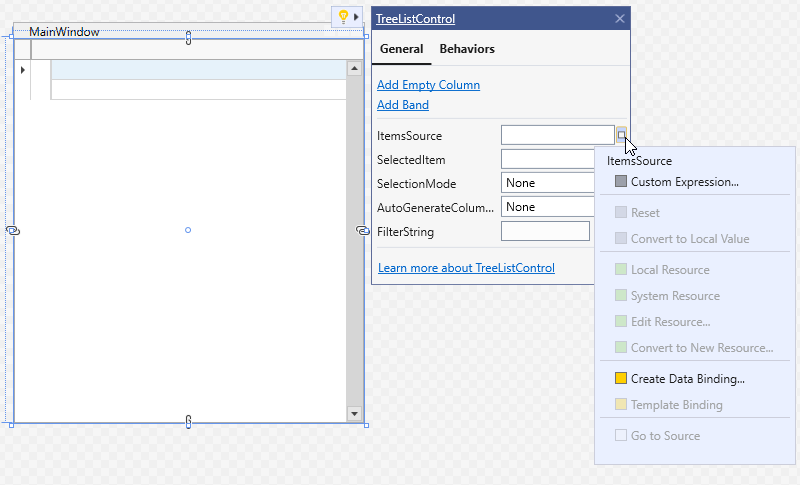This screenshot has height=485, width=800.
Task: Open the TreeListControl title link
Action: point(415,19)
